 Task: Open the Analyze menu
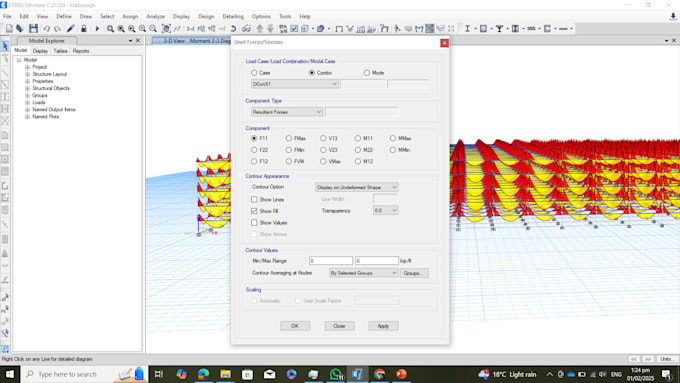155,16
